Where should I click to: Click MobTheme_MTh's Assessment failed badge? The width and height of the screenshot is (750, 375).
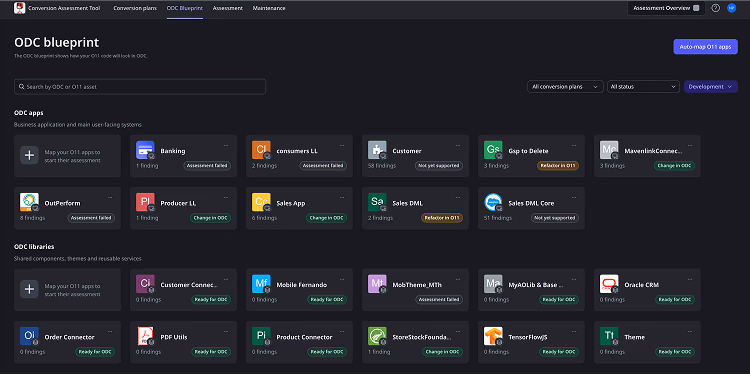439,299
